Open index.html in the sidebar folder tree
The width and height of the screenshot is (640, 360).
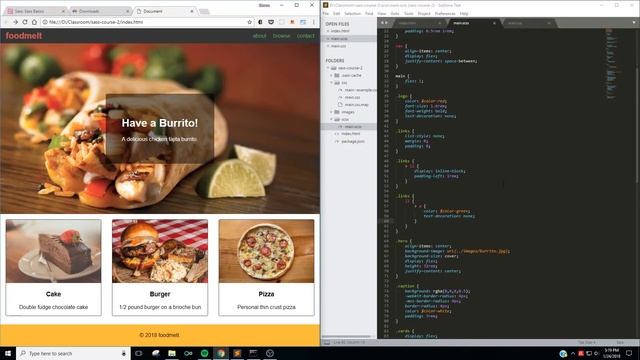(351, 134)
